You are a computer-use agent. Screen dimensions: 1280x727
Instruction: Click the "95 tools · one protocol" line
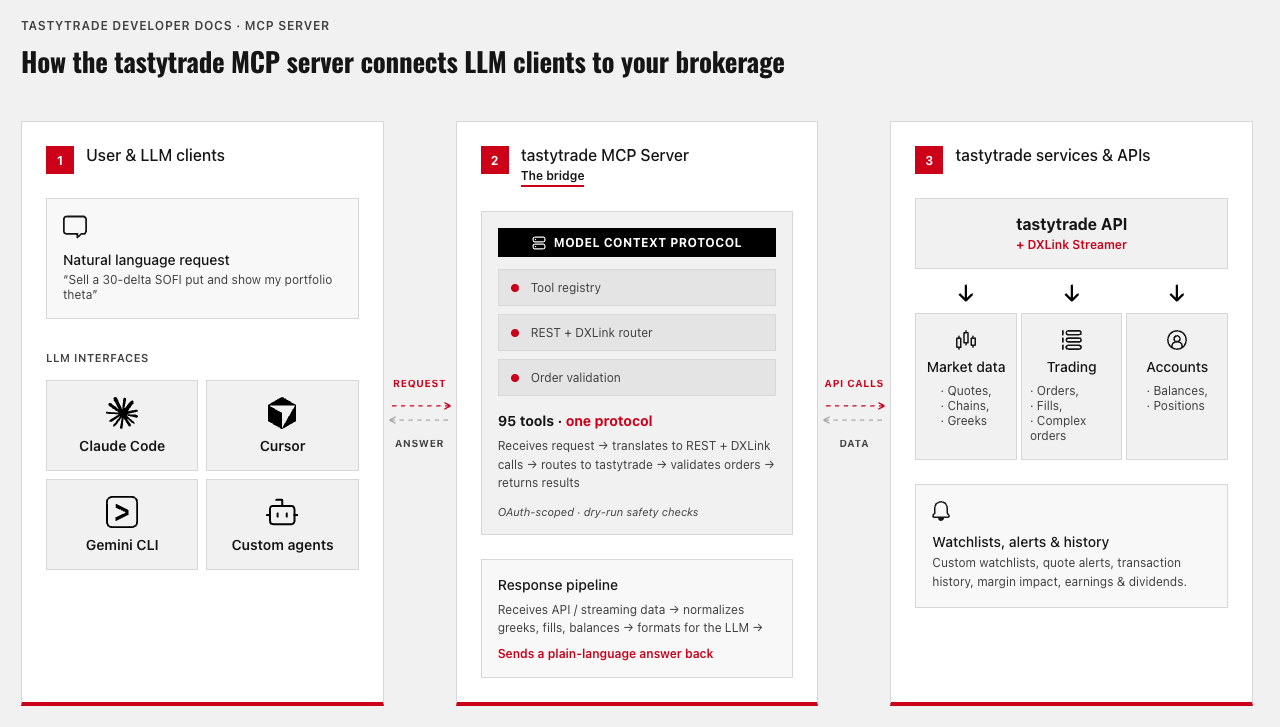coord(575,421)
